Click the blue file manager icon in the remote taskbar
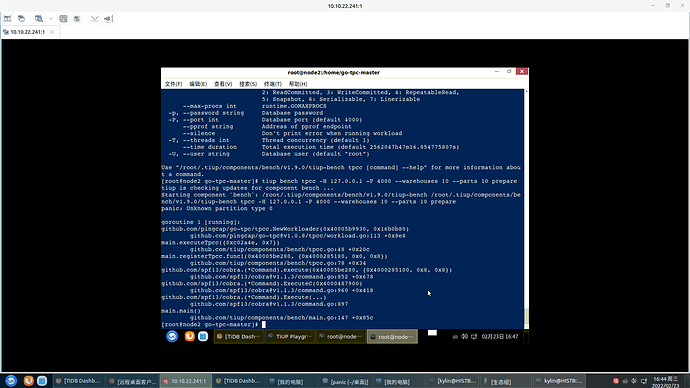Viewport: 690px width, 388px height. tap(203, 337)
